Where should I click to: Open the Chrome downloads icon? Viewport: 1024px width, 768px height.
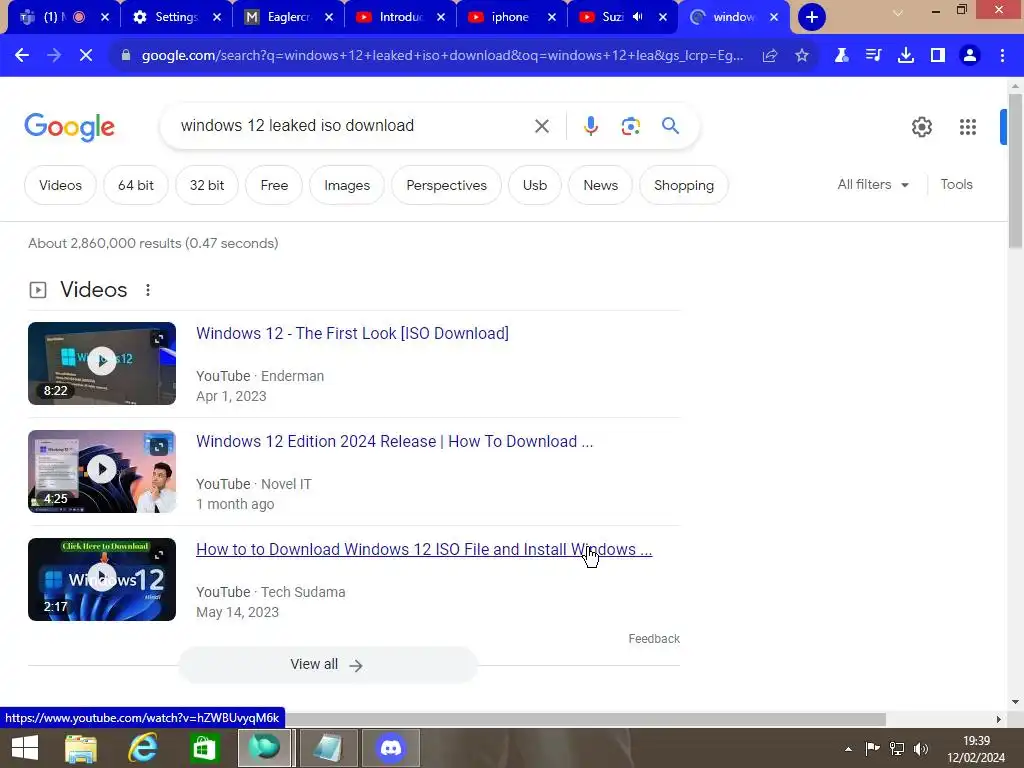(906, 56)
